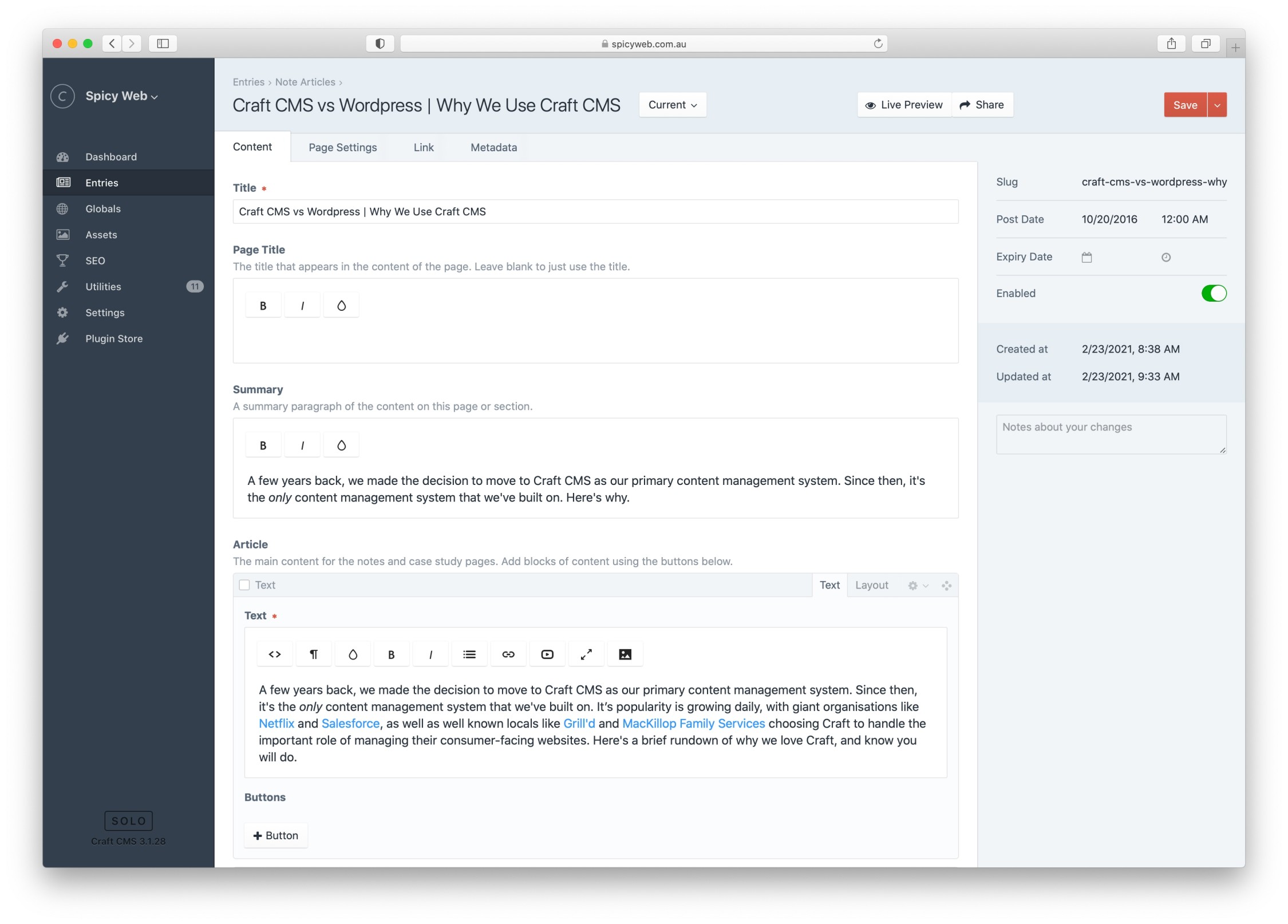Insert video in Article text editor

[547, 654]
